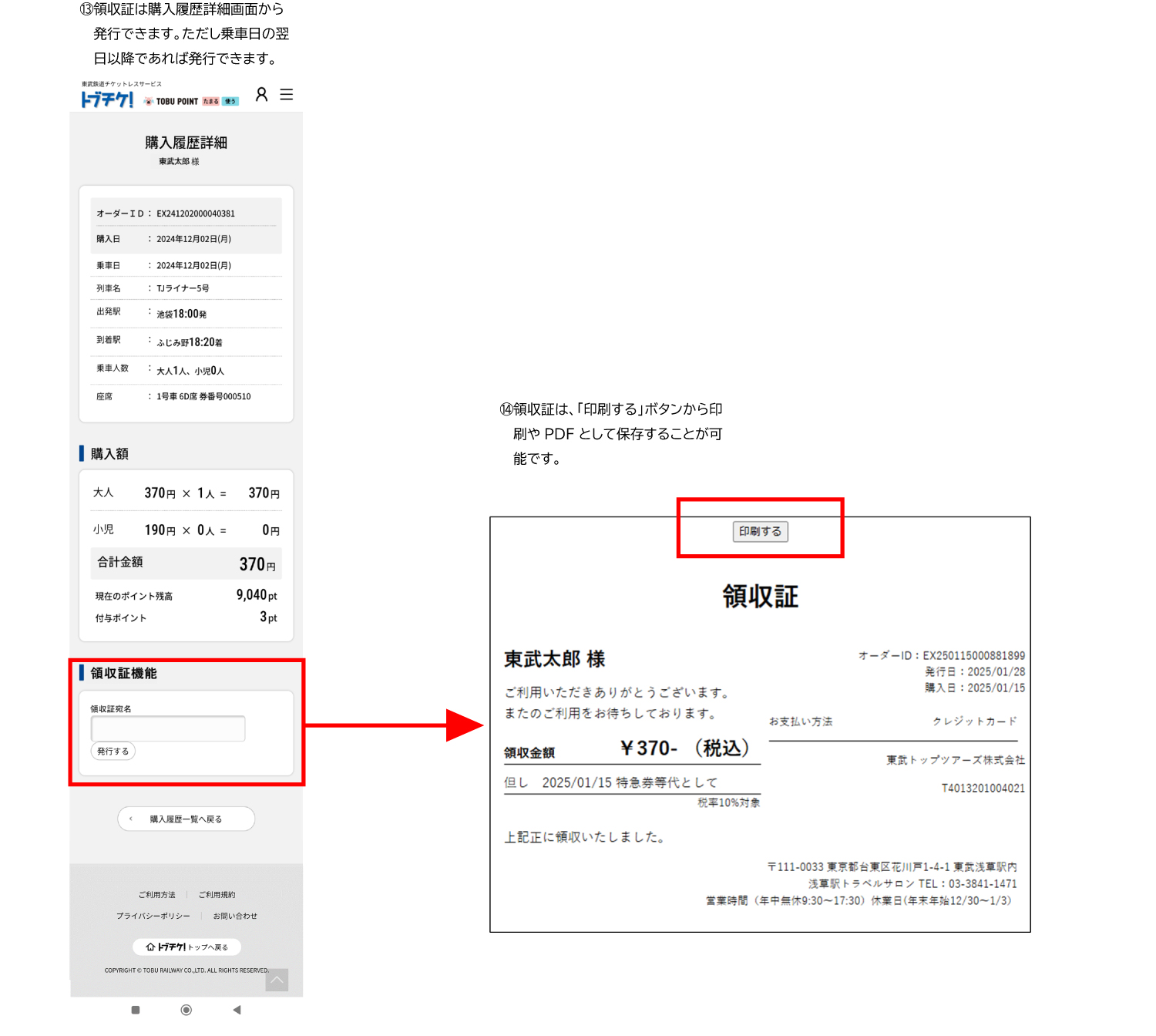Click the 発行する button
1156x1036 pixels.
(113, 751)
